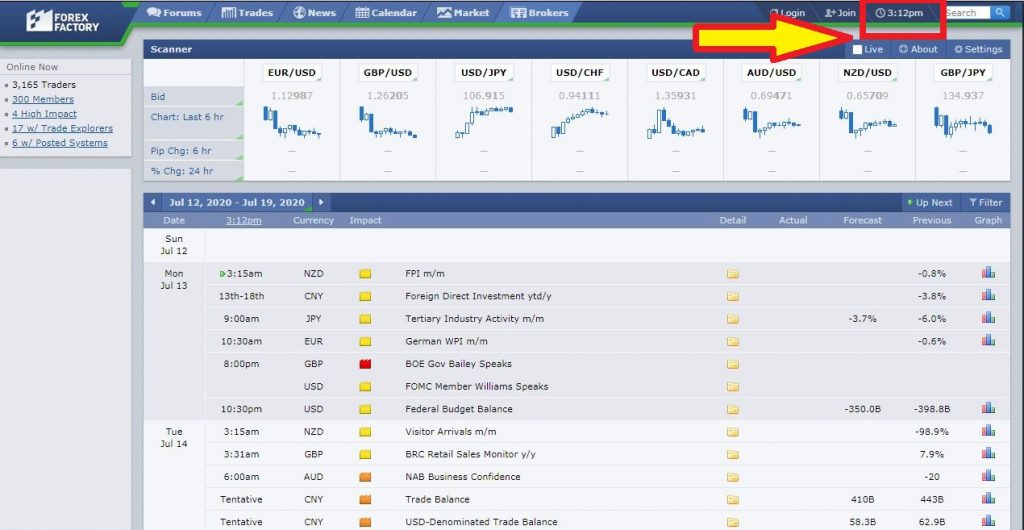The height and width of the screenshot is (530, 1024).
Task: Open detail folder for FPI m/m
Action: (733, 273)
